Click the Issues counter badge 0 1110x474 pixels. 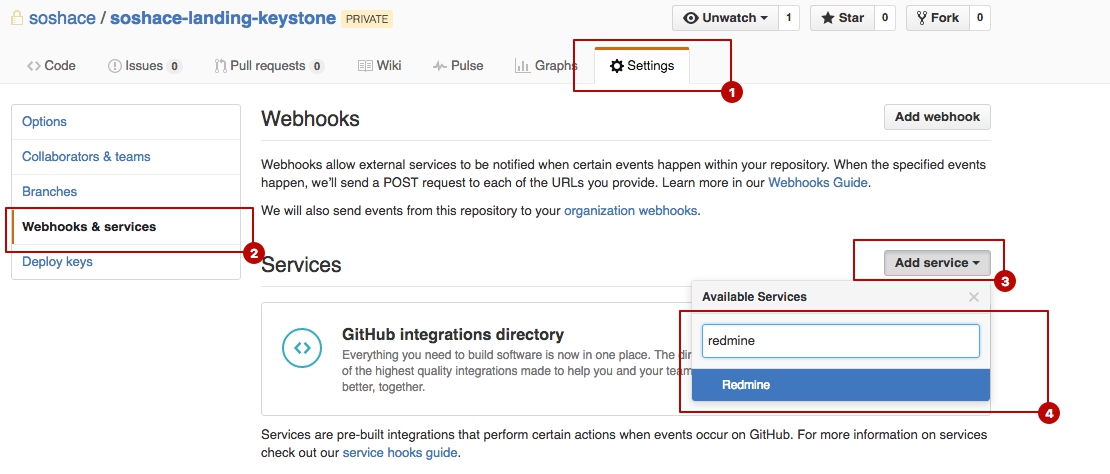174,67
